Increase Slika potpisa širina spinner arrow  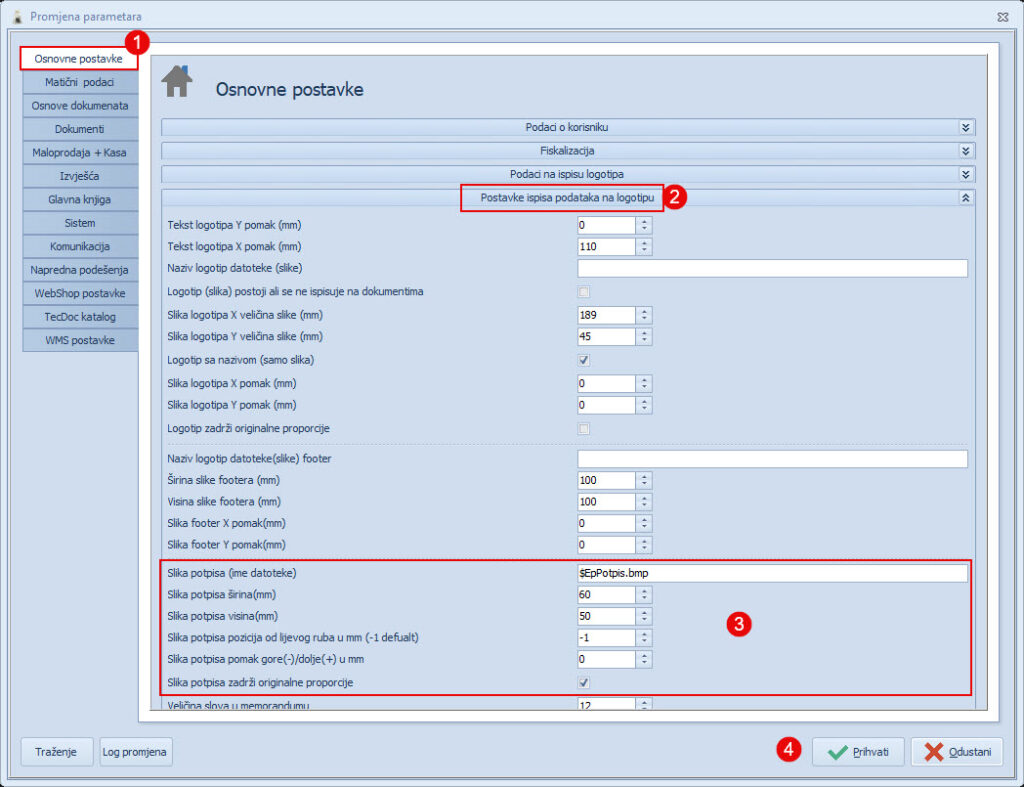point(644,590)
